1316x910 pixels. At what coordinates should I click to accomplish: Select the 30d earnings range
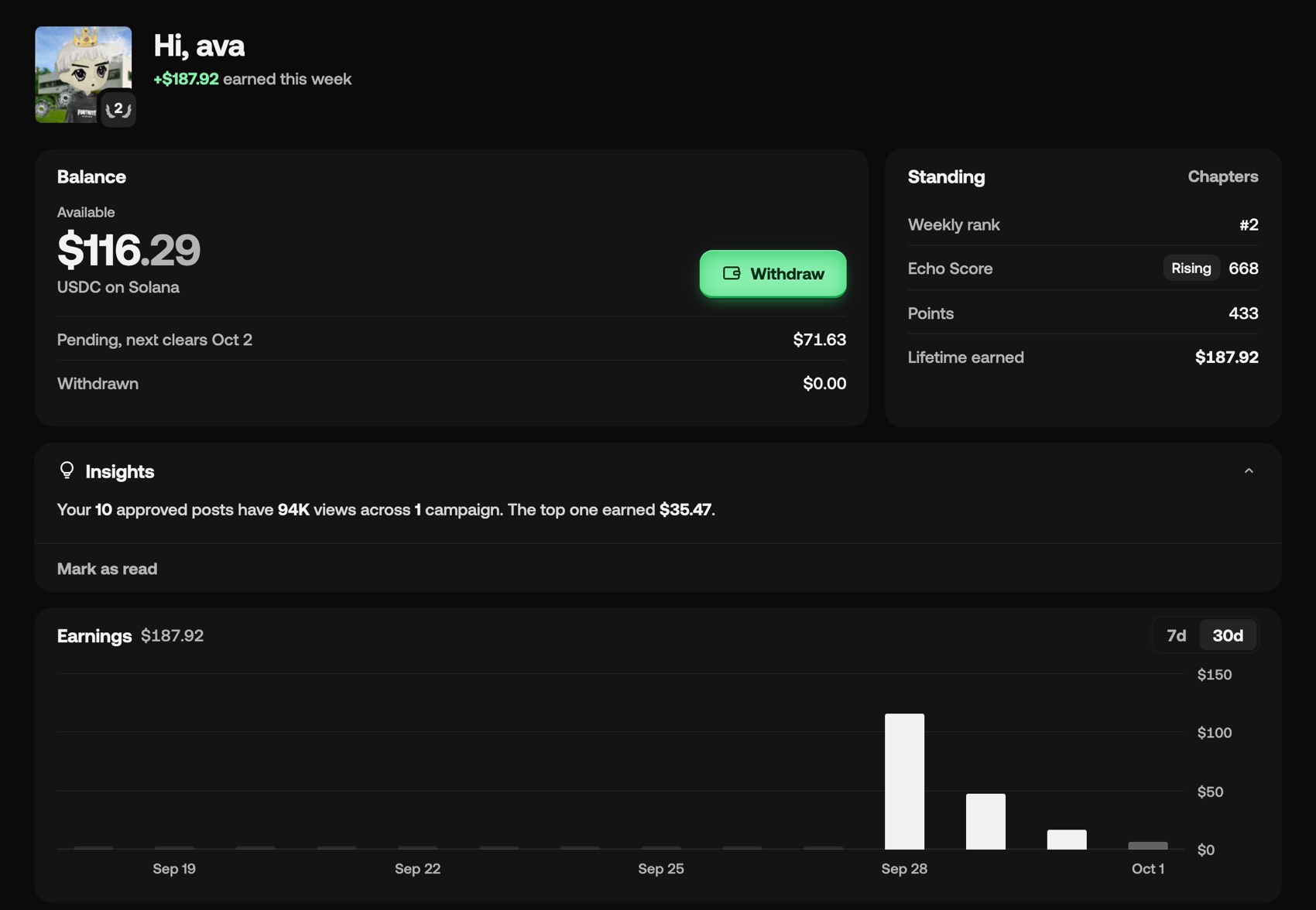[x=1228, y=635]
